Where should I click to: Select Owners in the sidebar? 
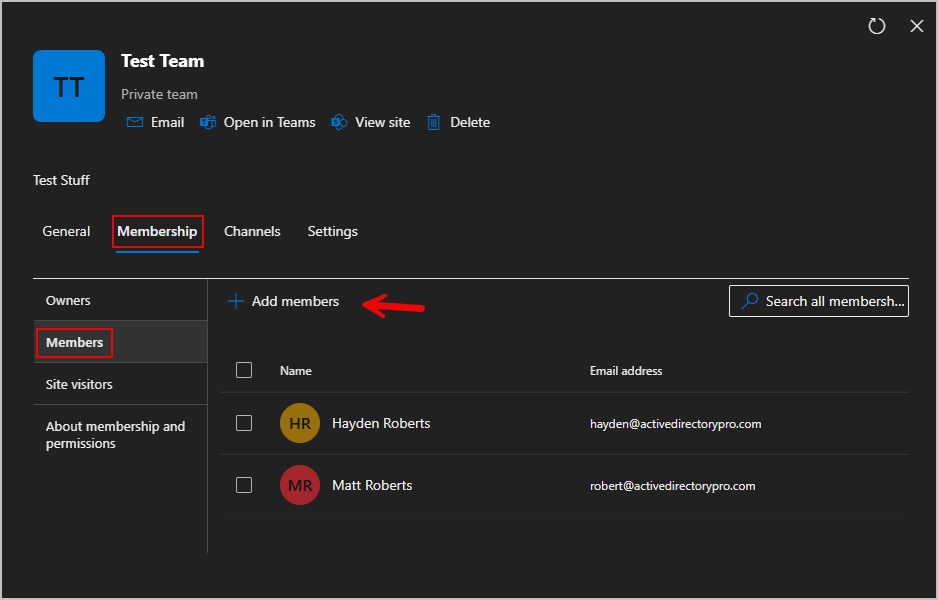68,299
